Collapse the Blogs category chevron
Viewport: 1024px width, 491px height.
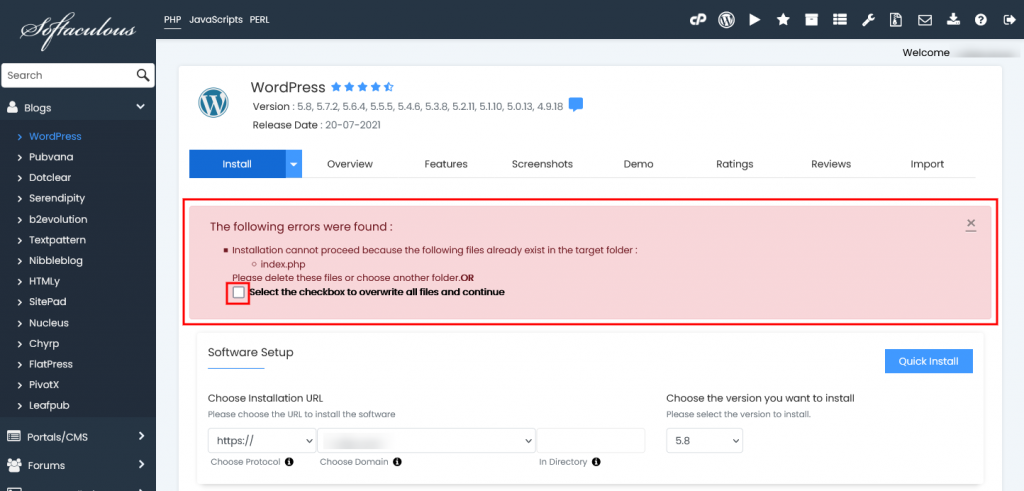pos(140,107)
